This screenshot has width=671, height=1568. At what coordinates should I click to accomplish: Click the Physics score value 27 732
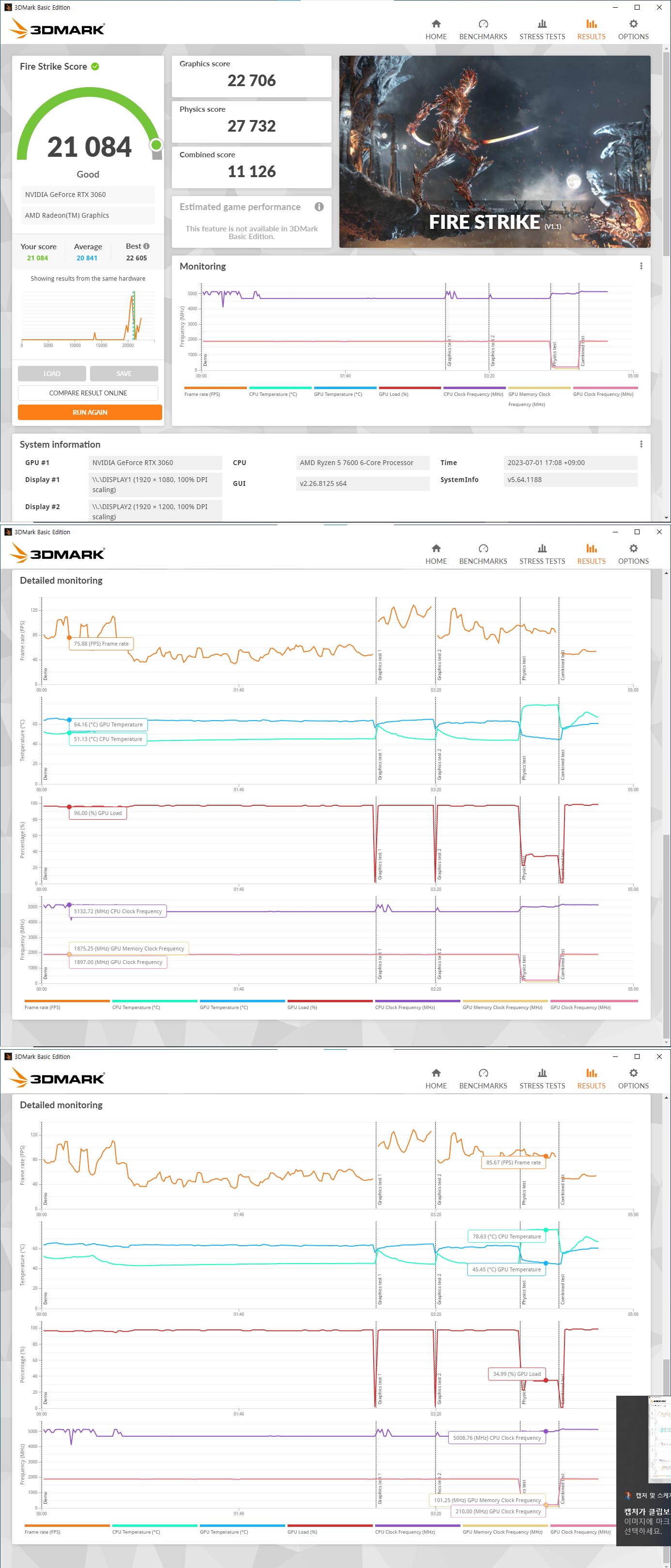click(x=251, y=126)
